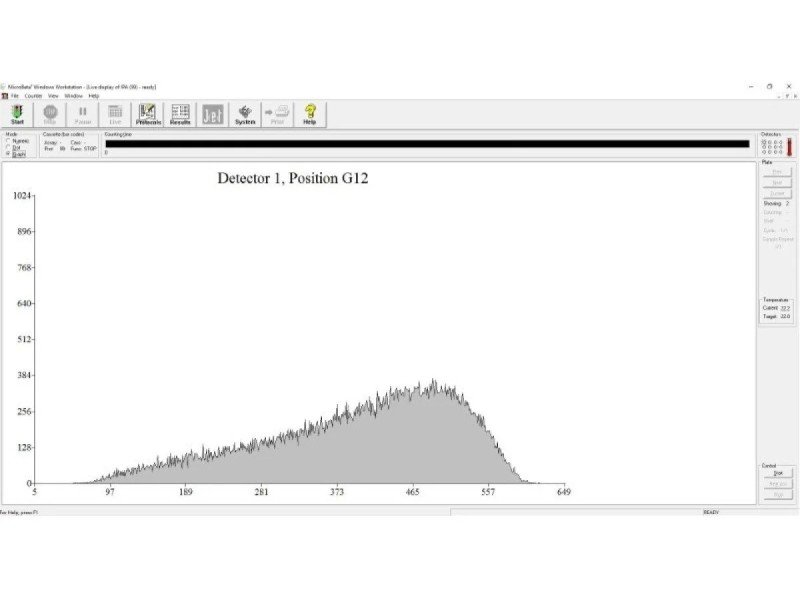Open the Help toolbar icon

pyautogui.click(x=310, y=114)
